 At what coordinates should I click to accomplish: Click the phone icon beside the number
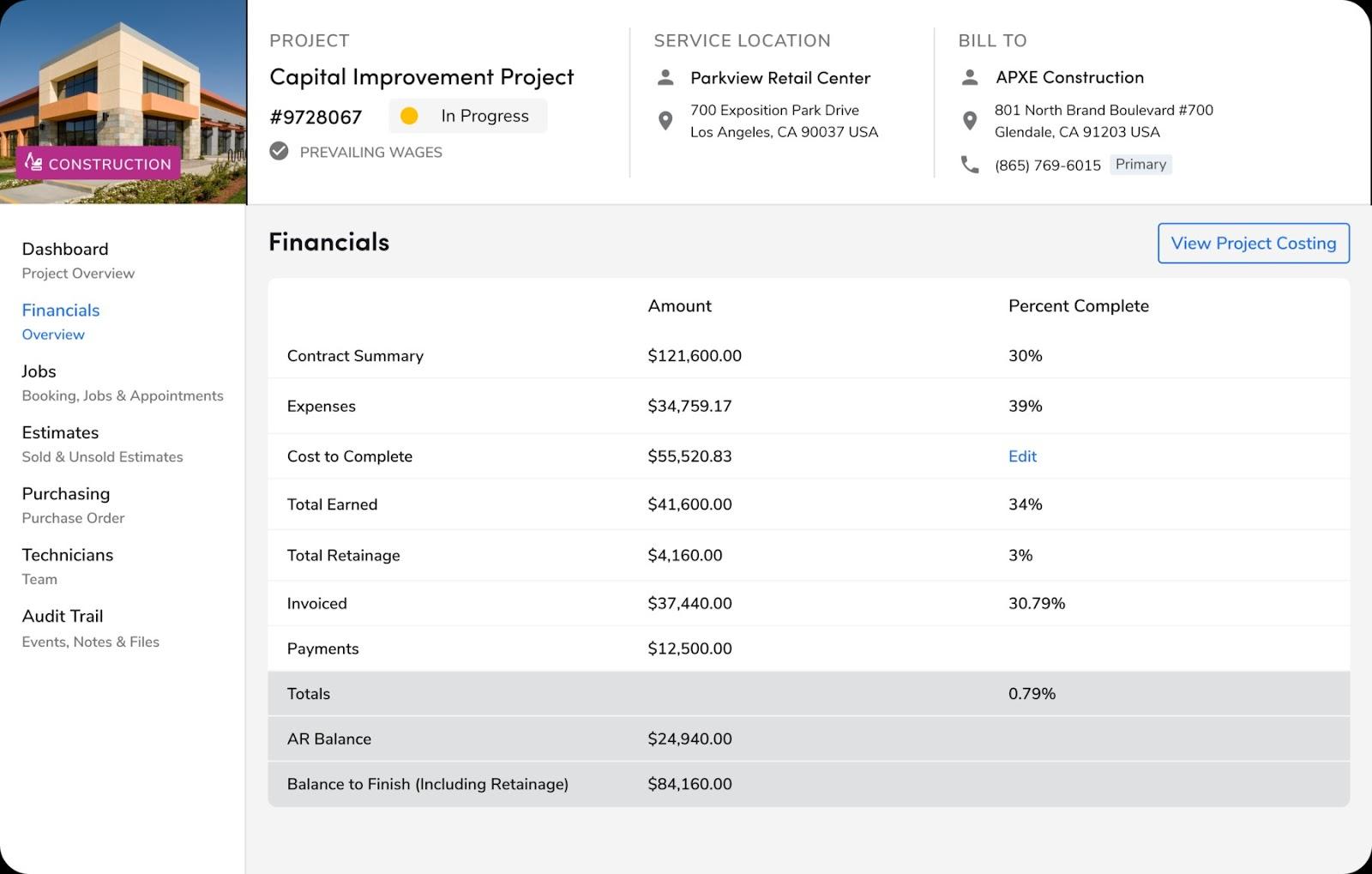[x=970, y=165]
